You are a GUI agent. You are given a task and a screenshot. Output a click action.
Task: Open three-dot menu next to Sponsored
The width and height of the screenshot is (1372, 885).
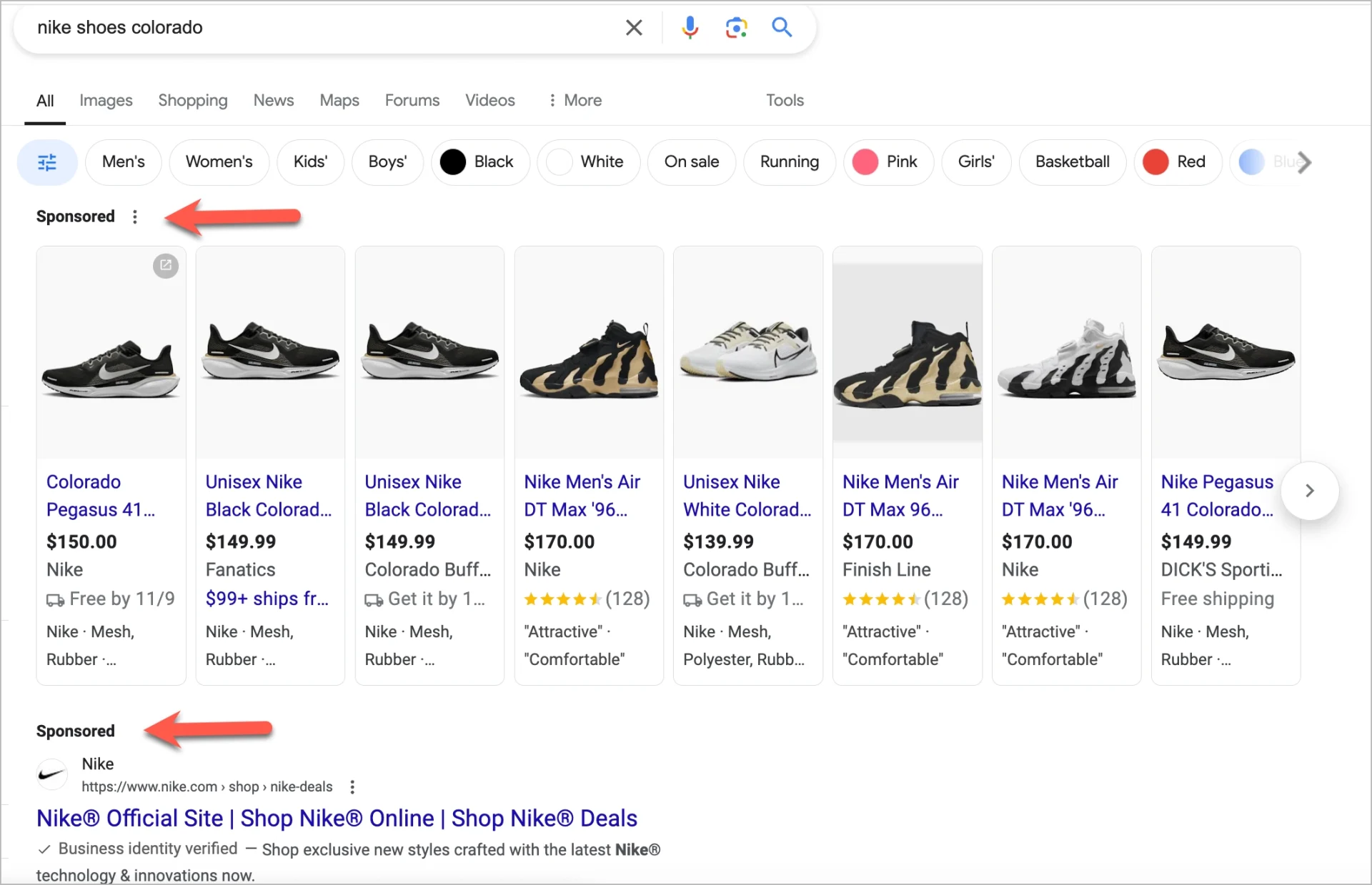[x=135, y=216]
